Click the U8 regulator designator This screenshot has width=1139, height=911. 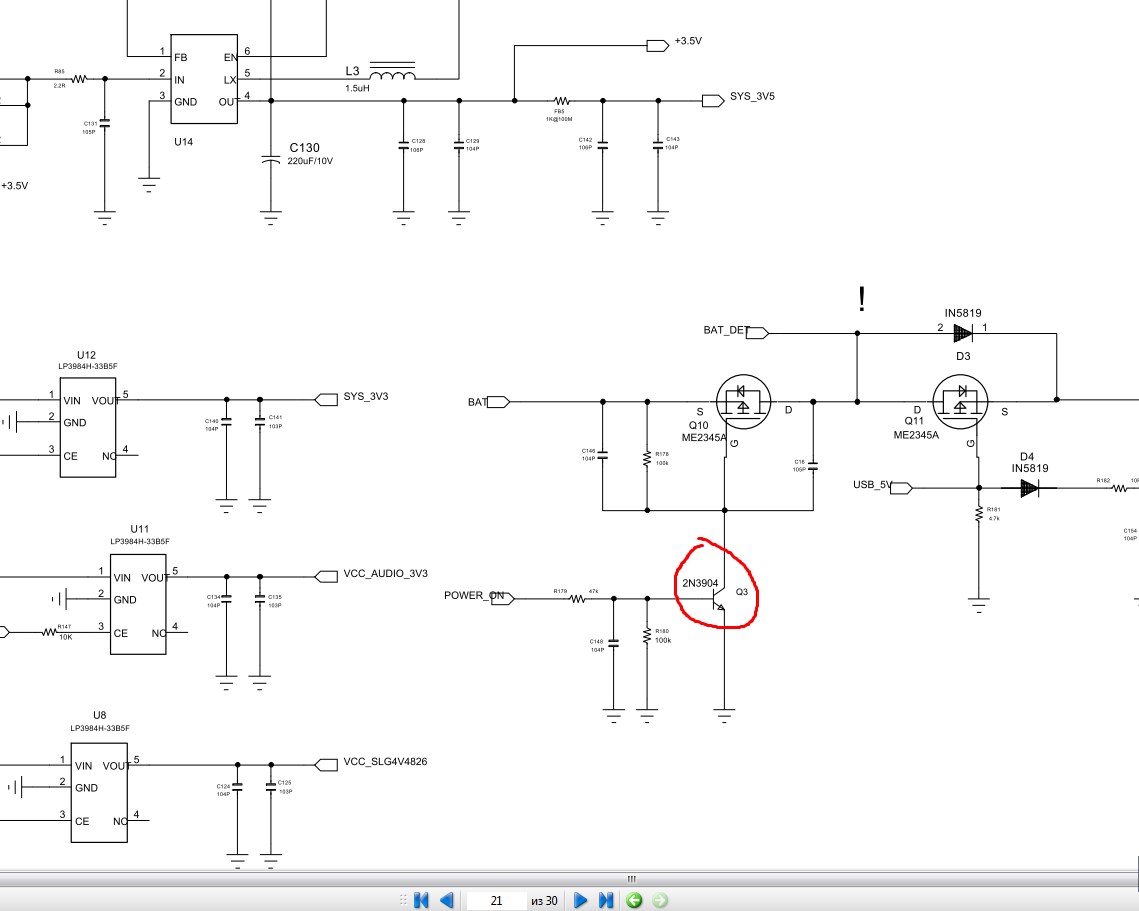point(100,715)
